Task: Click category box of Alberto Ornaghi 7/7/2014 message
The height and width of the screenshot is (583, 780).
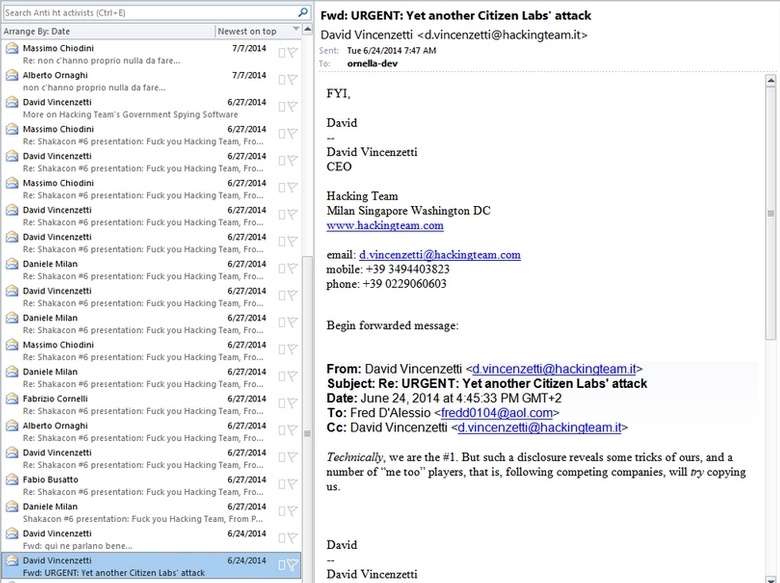Action: coord(282,80)
